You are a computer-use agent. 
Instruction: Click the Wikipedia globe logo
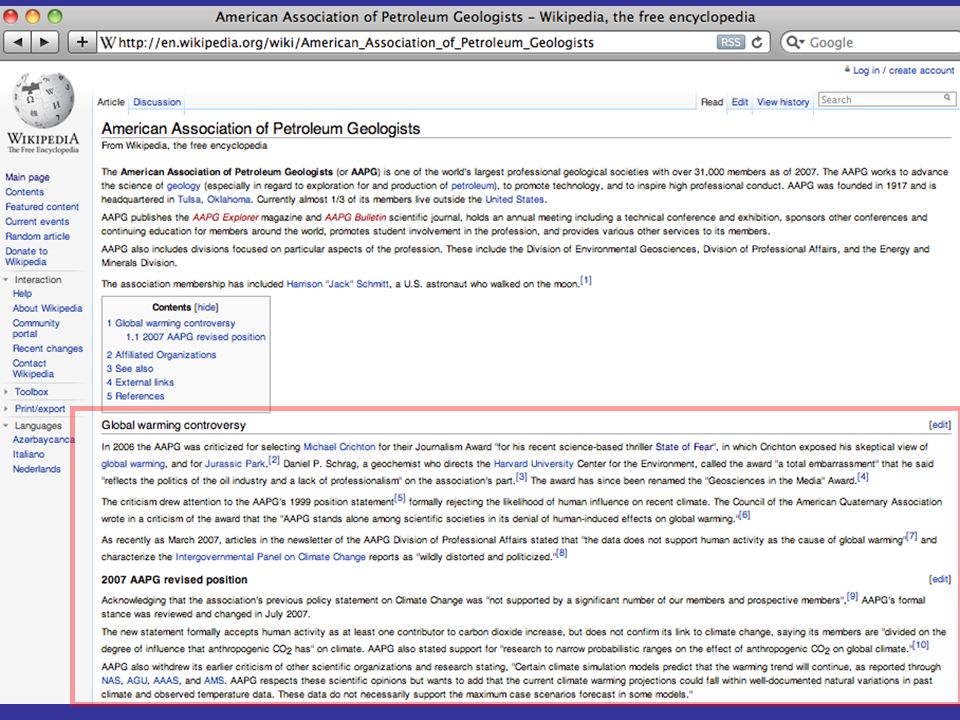pos(43,101)
